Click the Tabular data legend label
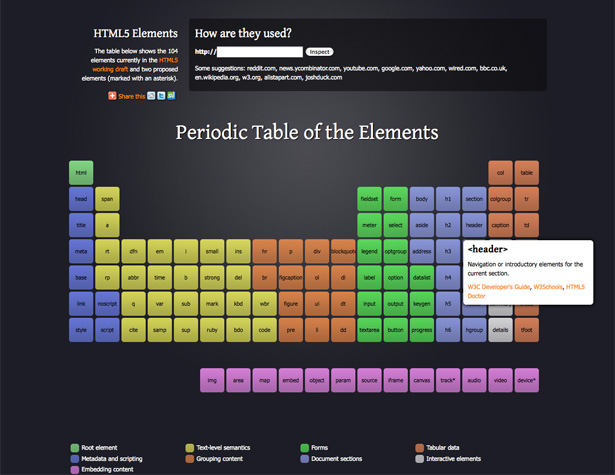Screen dimensions: 615x475 [x=442, y=448]
